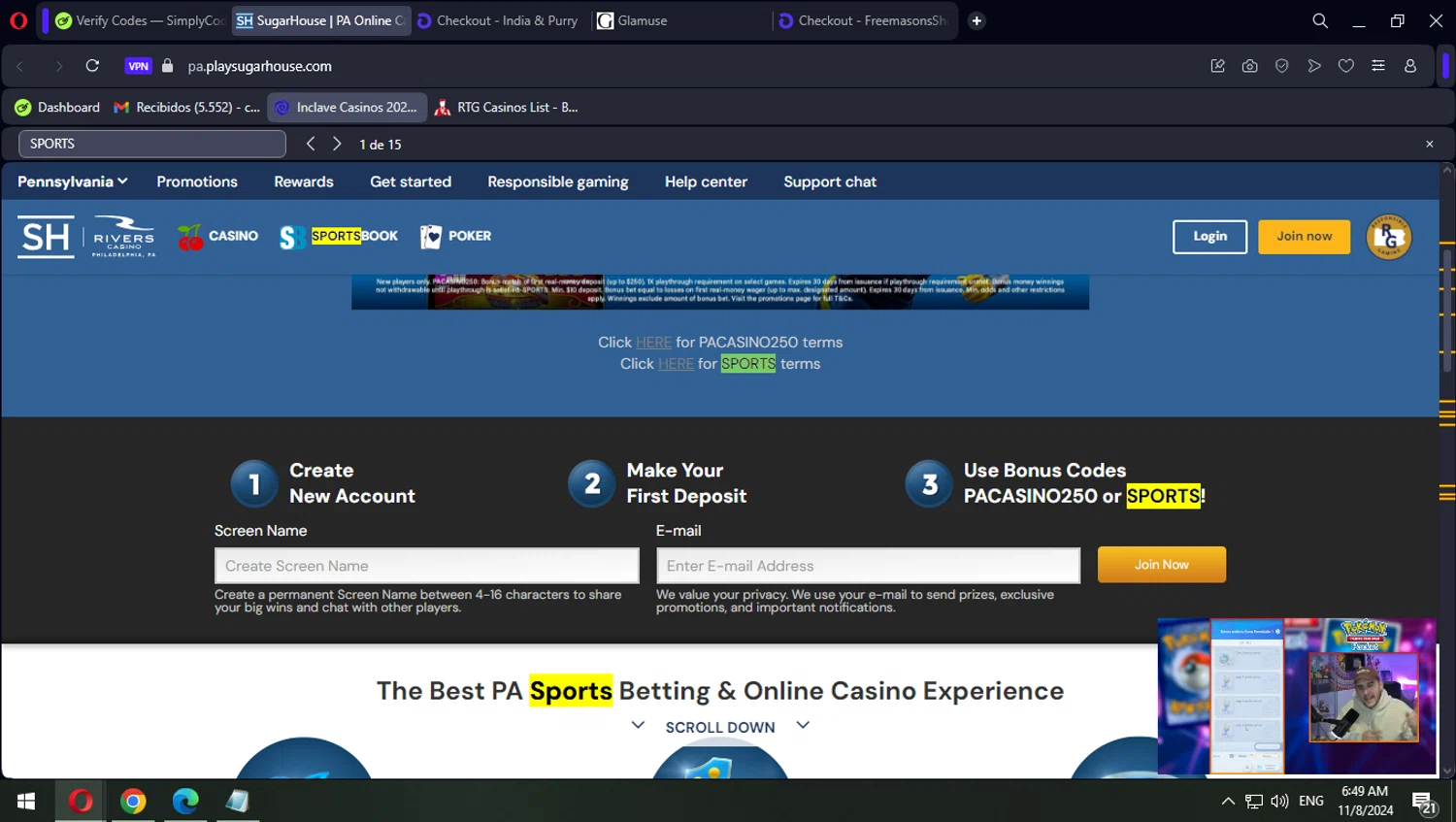Show hidden system tray icons
This screenshot has width=1456, height=822.
(1228, 801)
